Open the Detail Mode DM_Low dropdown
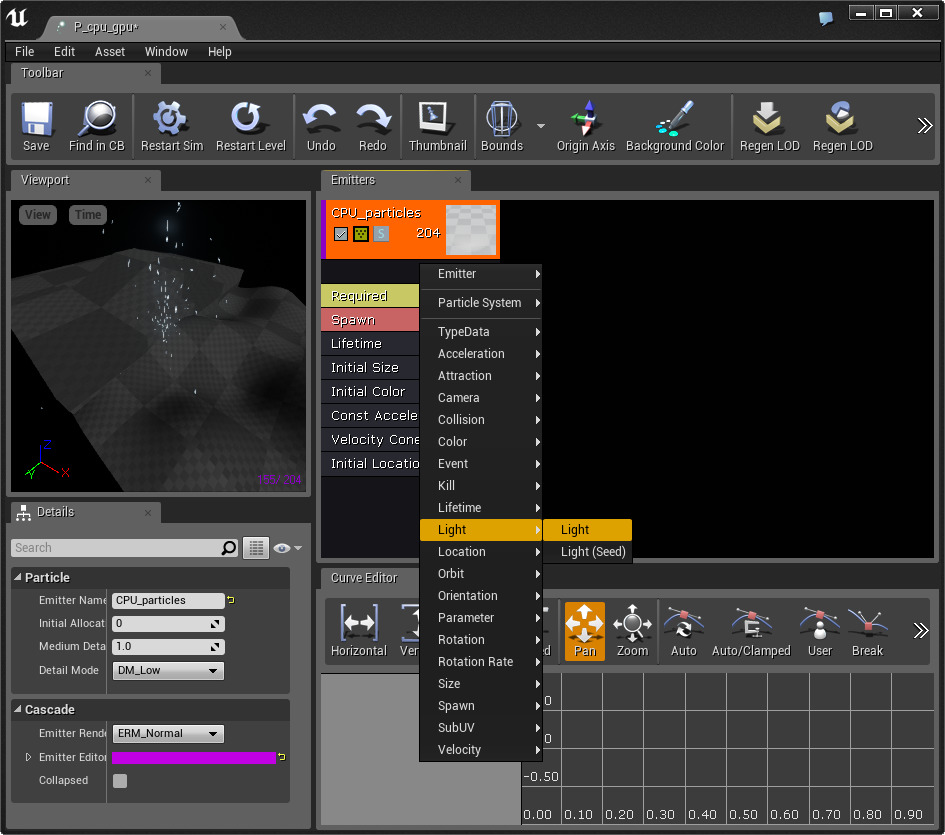 click(168, 671)
